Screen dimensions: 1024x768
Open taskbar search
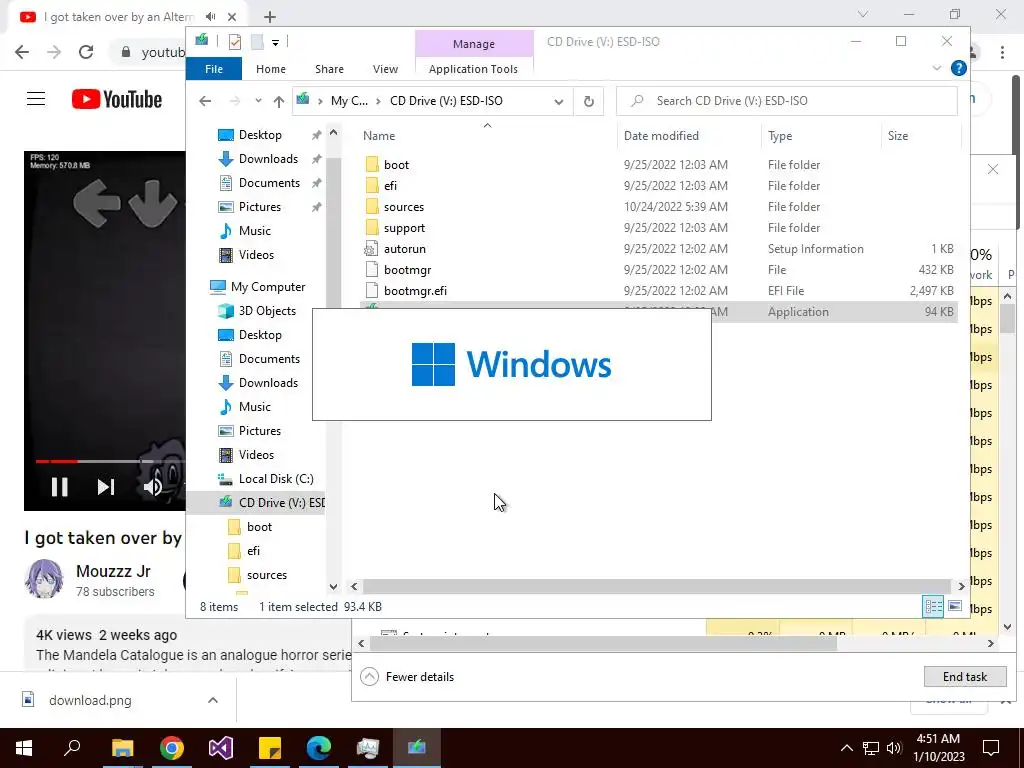click(72, 748)
